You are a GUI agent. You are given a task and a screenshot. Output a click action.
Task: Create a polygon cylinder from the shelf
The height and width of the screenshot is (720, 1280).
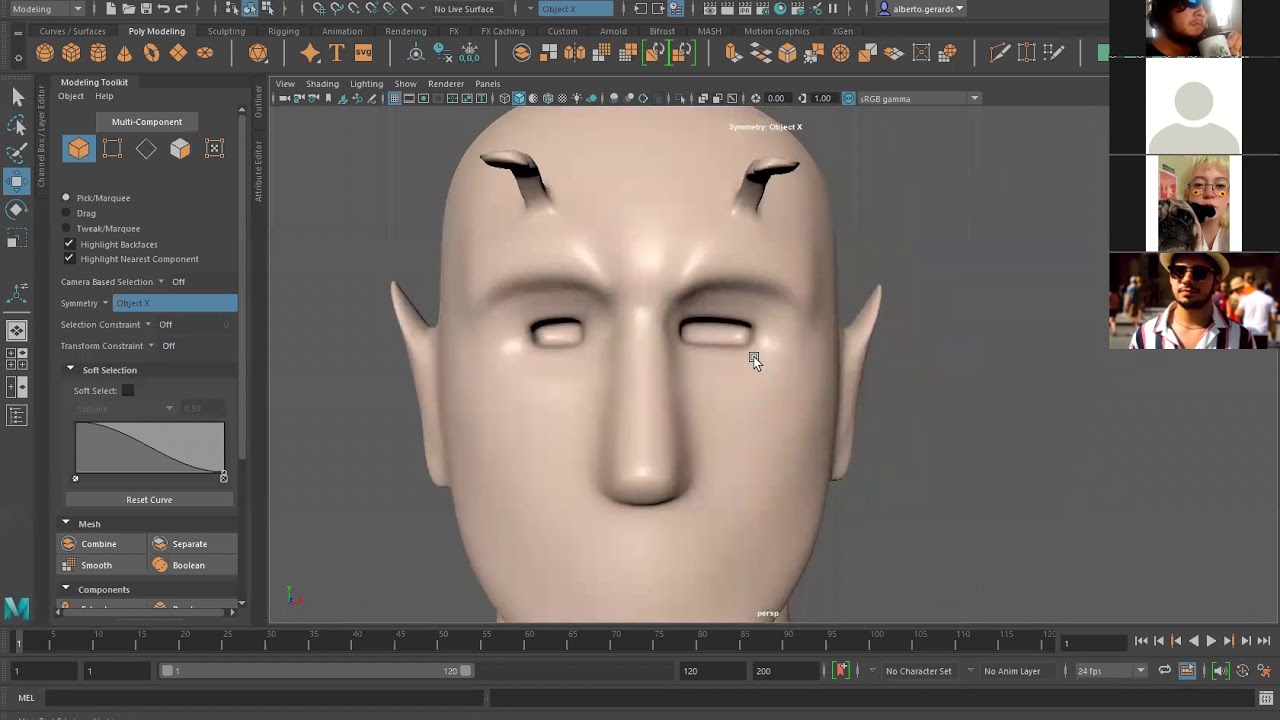[98, 53]
